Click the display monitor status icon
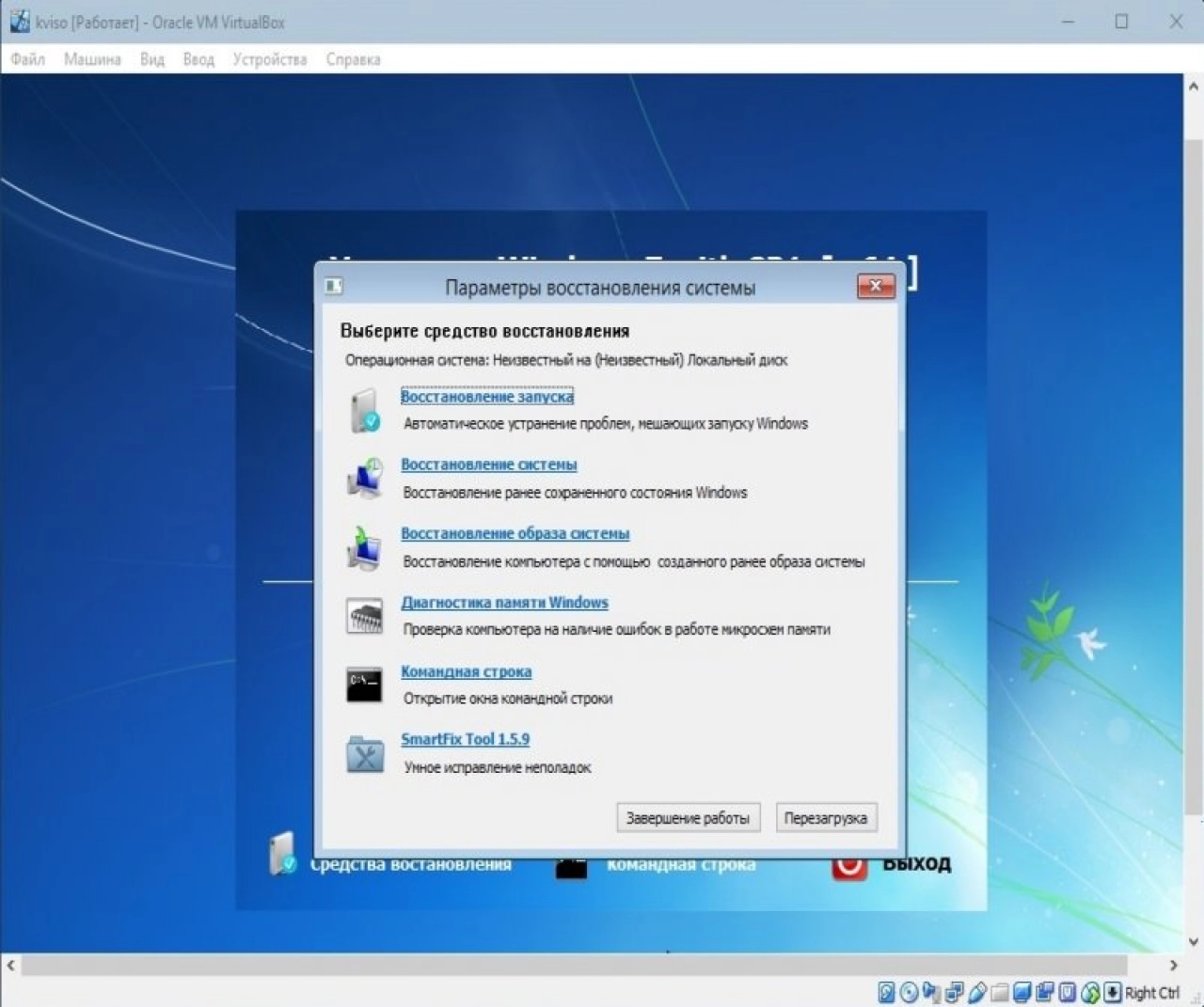Viewport: 1204px width, 1007px height. 1022,992
